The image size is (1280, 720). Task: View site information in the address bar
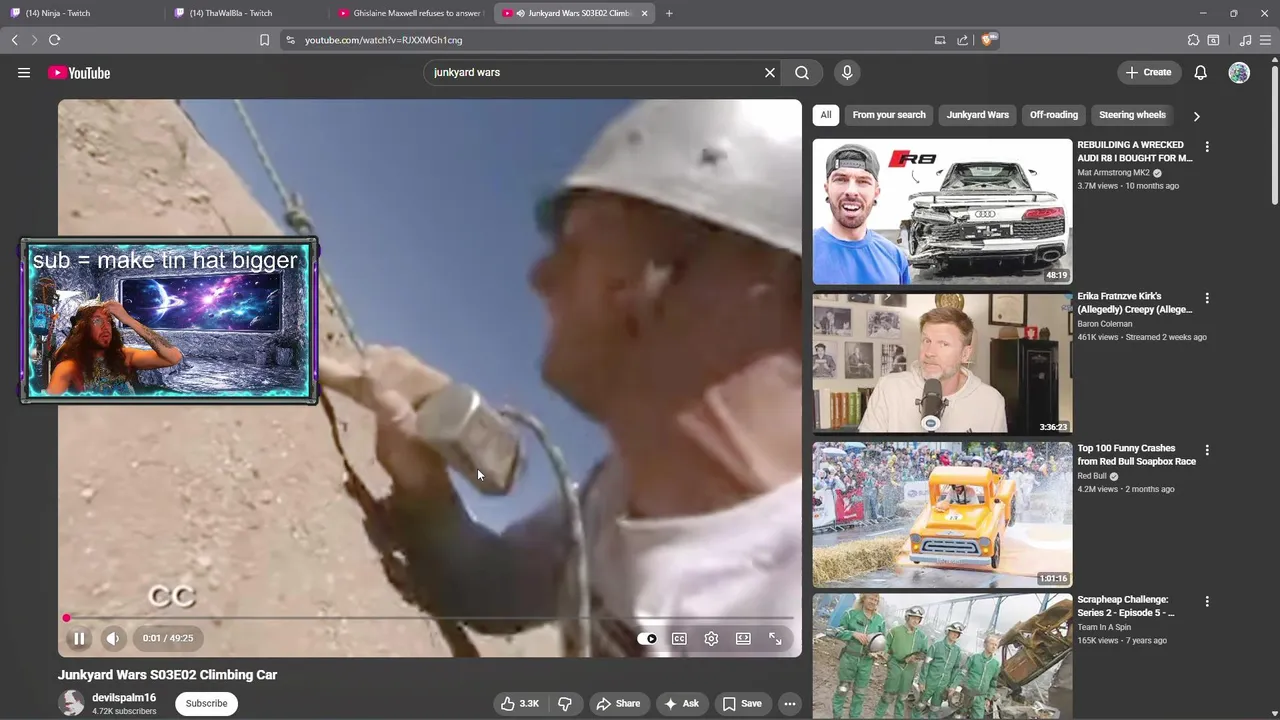click(x=291, y=40)
